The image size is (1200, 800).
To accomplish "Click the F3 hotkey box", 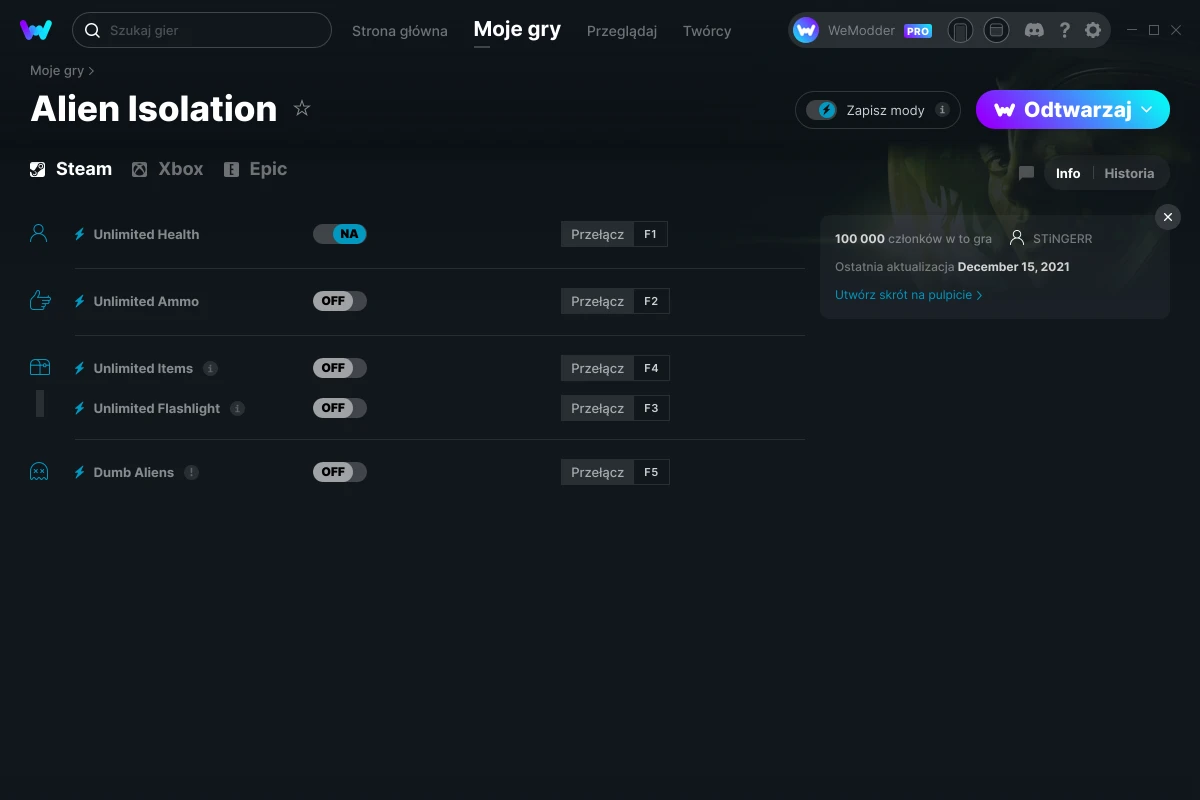I will point(651,408).
